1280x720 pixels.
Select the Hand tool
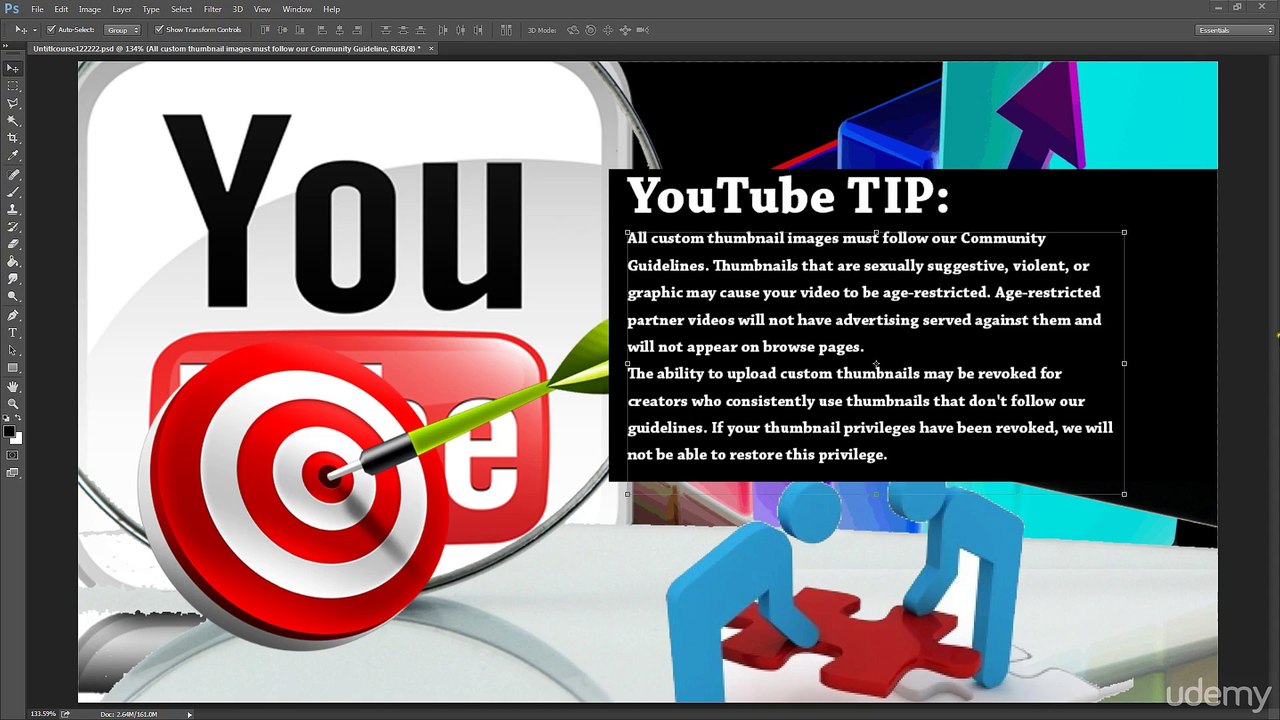tap(13, 387)
